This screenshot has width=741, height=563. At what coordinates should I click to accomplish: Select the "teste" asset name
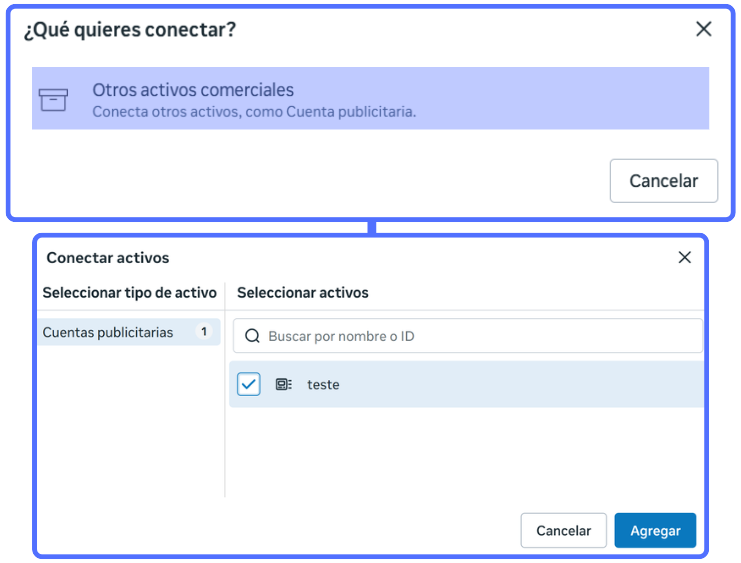(323, 384)
